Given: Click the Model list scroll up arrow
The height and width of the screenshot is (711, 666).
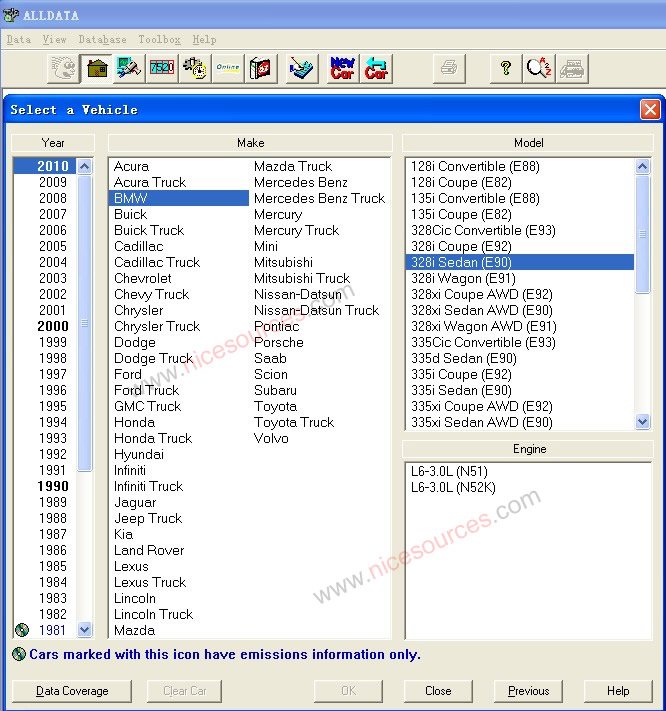Looking at the screenshot, I should click(642, 166).
